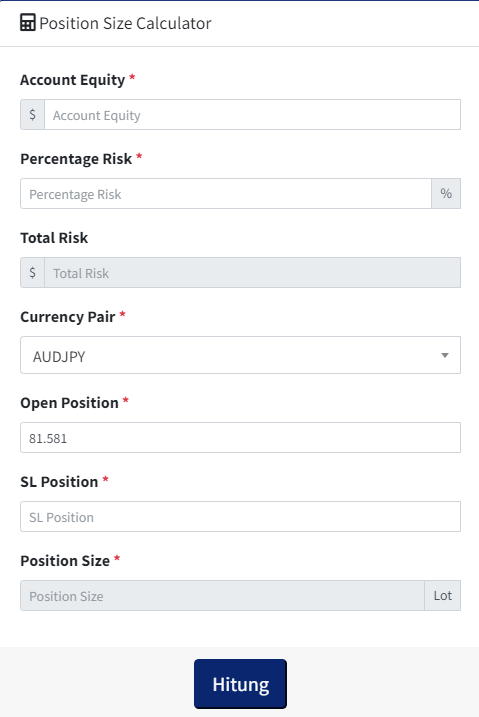Click the Account Equity label
479x717 pixels.
72,80
